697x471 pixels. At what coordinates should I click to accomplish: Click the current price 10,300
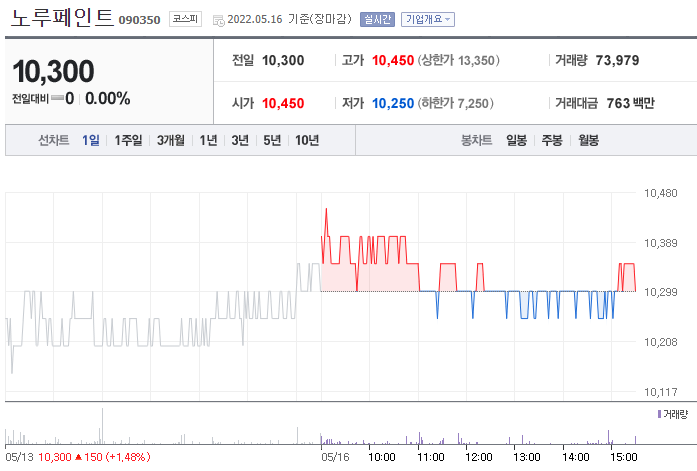point(53,71)
